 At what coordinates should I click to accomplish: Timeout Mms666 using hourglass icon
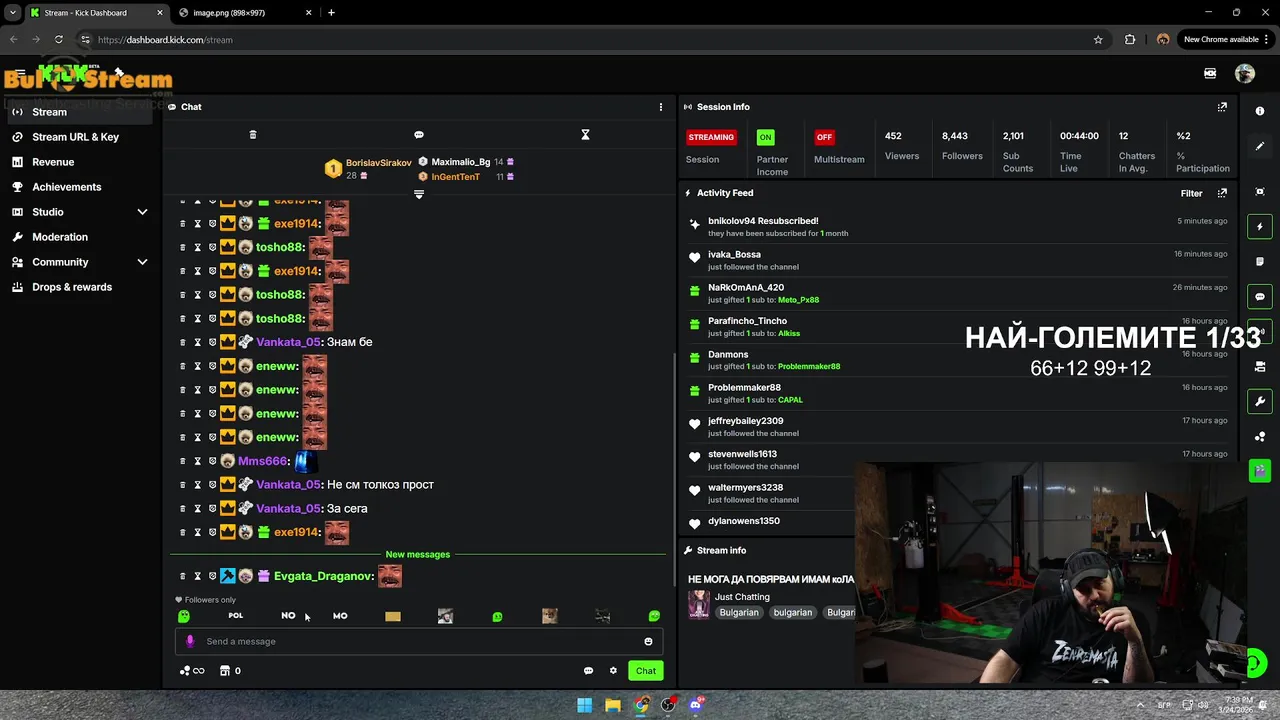(x=197, y=461)
